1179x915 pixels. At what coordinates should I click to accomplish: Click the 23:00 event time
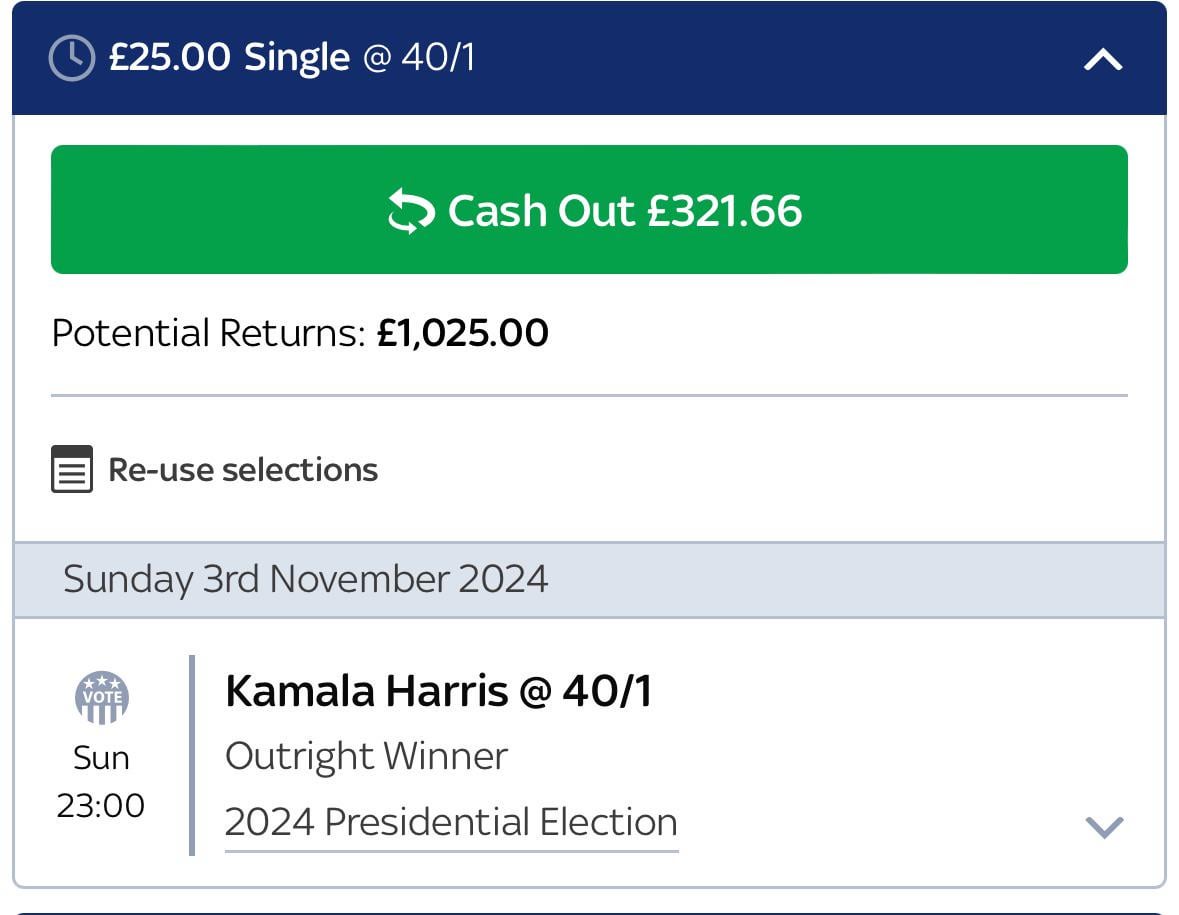(101, 805)
